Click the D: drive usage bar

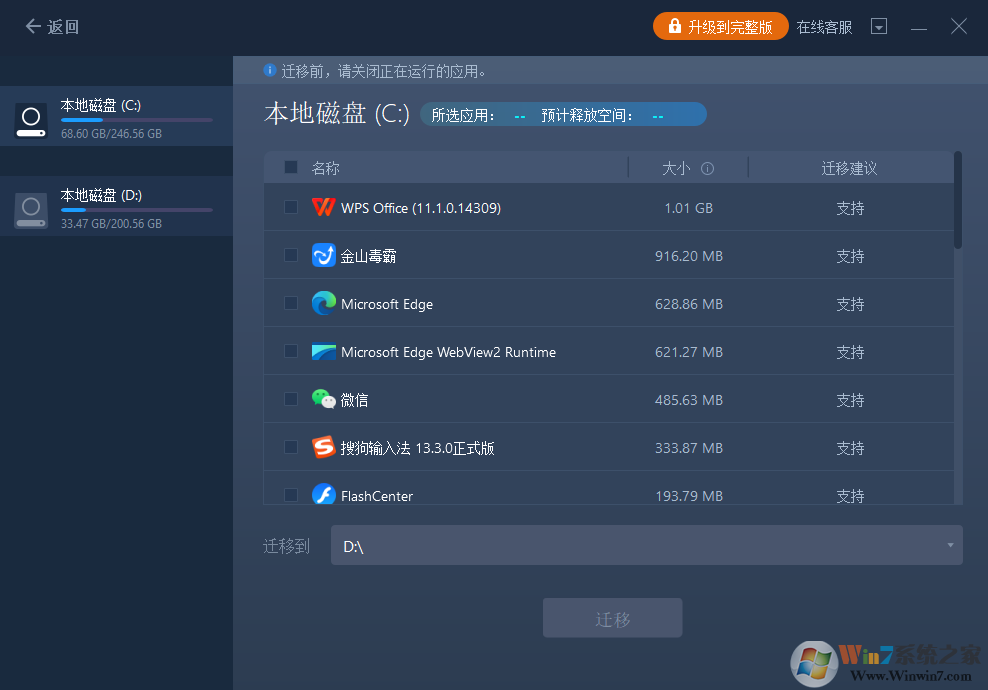pyautogui.click(x=137, y=210)
